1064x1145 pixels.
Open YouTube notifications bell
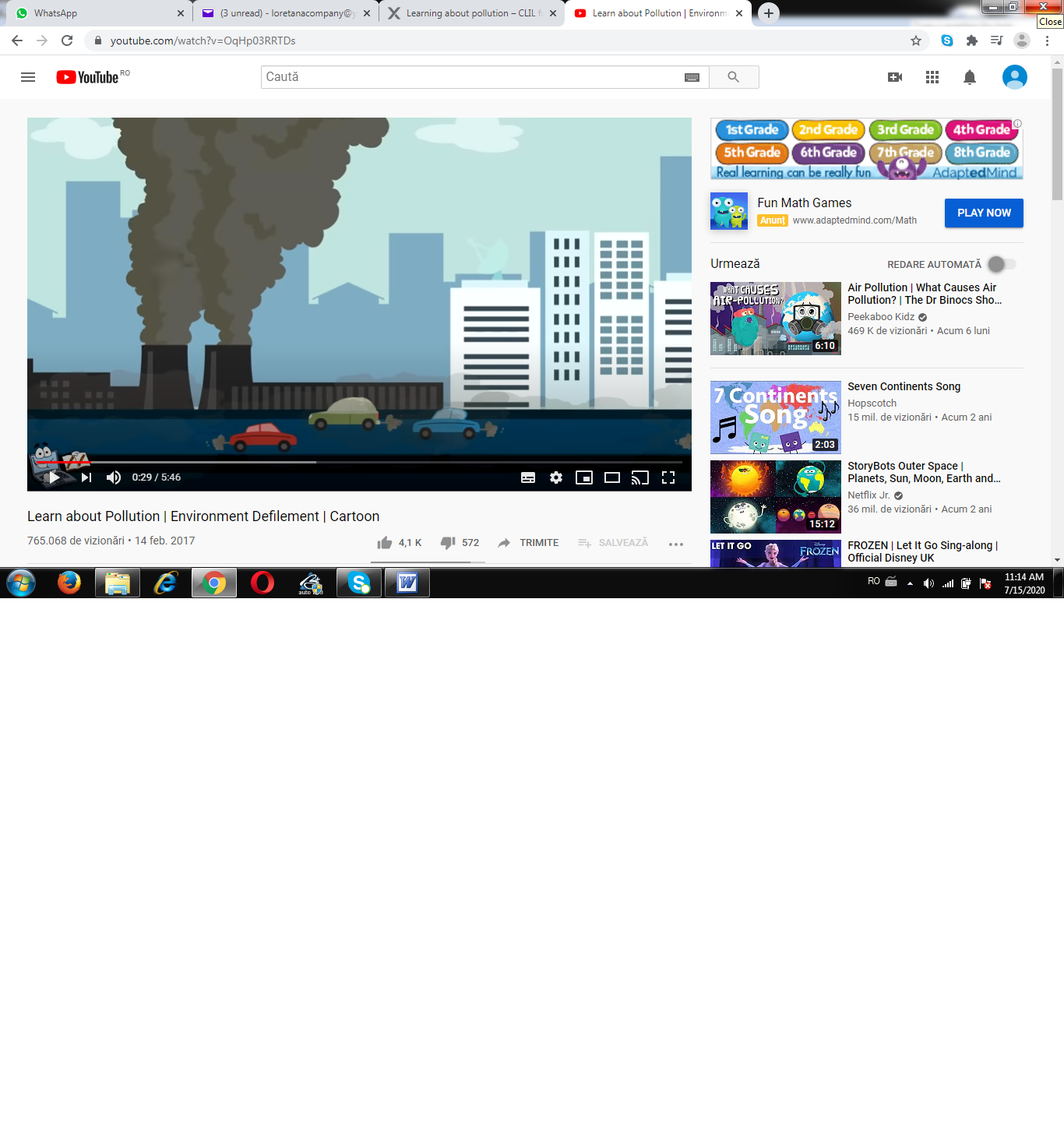(970, 77)
